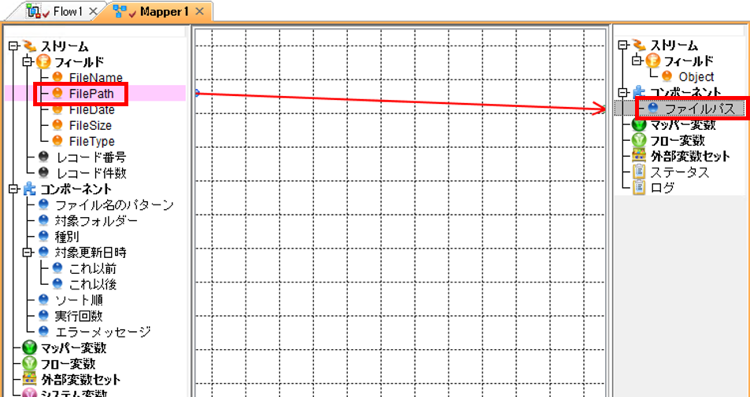Click the left フィールド orange icon
This screenshot has width=750, height=397.
44,62
